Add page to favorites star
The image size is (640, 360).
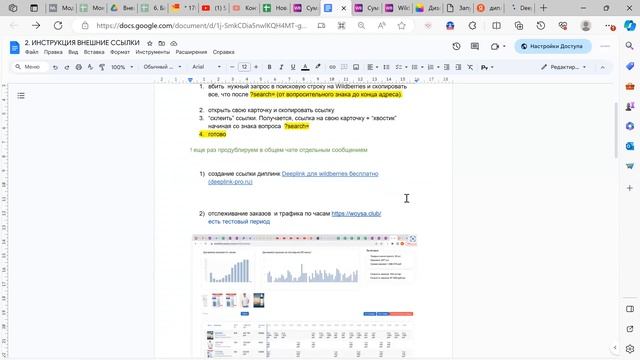[x=402, y=26]
